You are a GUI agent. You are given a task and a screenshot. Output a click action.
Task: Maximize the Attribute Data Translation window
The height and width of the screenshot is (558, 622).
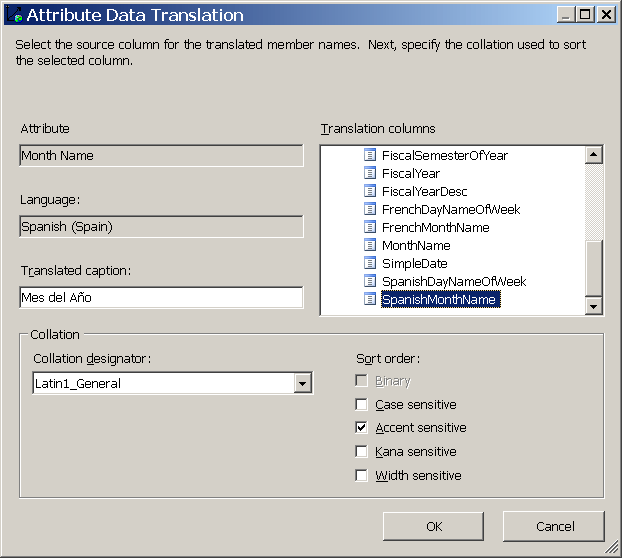pyautogui.click(x=586, y=15)
